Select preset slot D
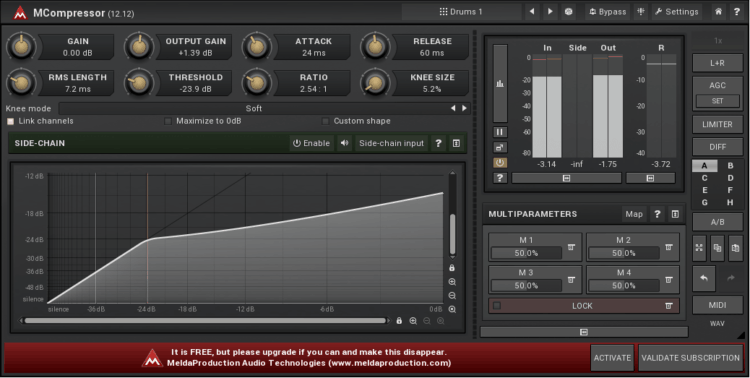This screenshot has width=750, height=378. (x=730, y=178)
